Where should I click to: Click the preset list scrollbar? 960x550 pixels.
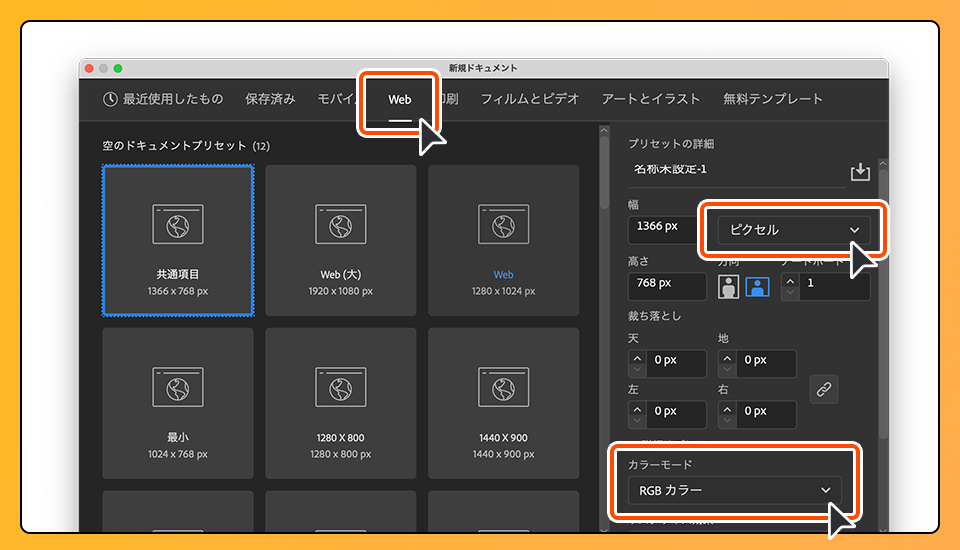[x=604, y=172]
